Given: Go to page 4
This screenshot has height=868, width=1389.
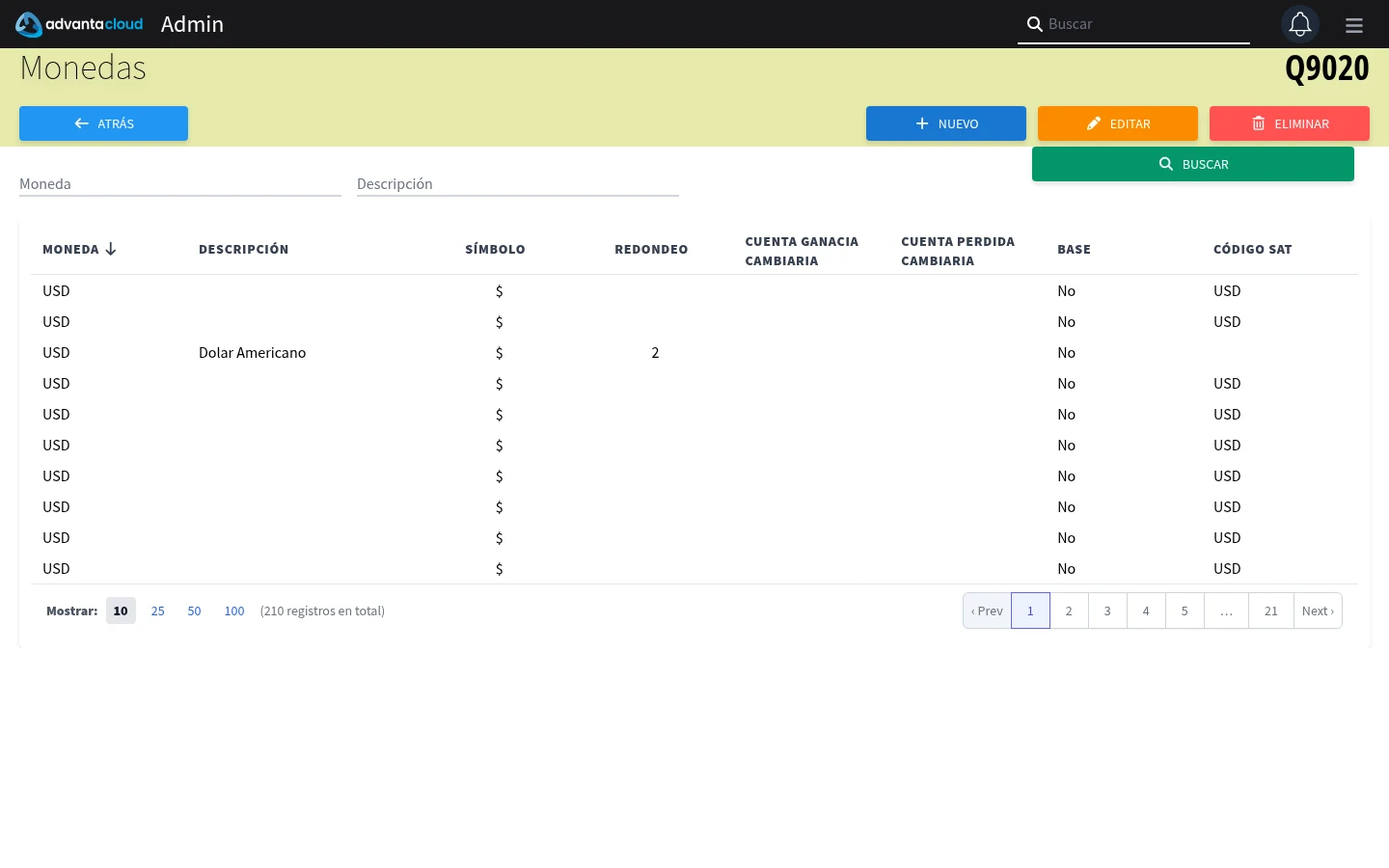Looking at the screenshot, I should point(1146,610).
